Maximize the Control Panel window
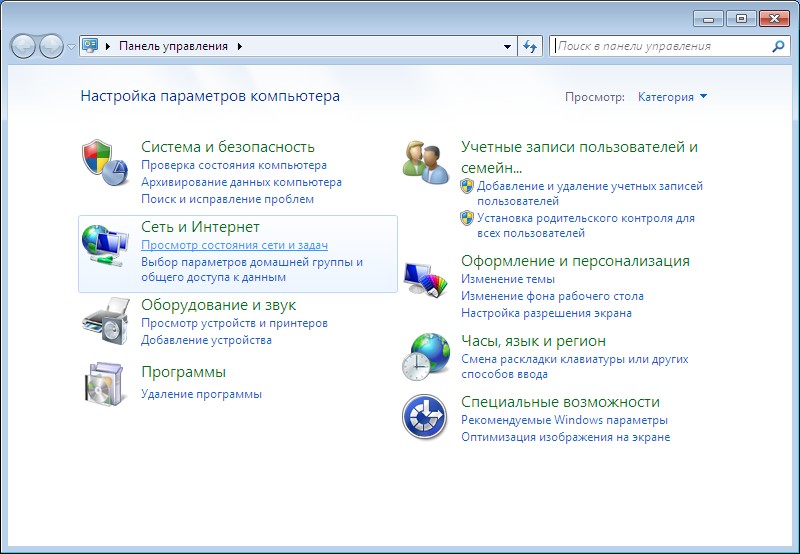 (x=741, y=19)
